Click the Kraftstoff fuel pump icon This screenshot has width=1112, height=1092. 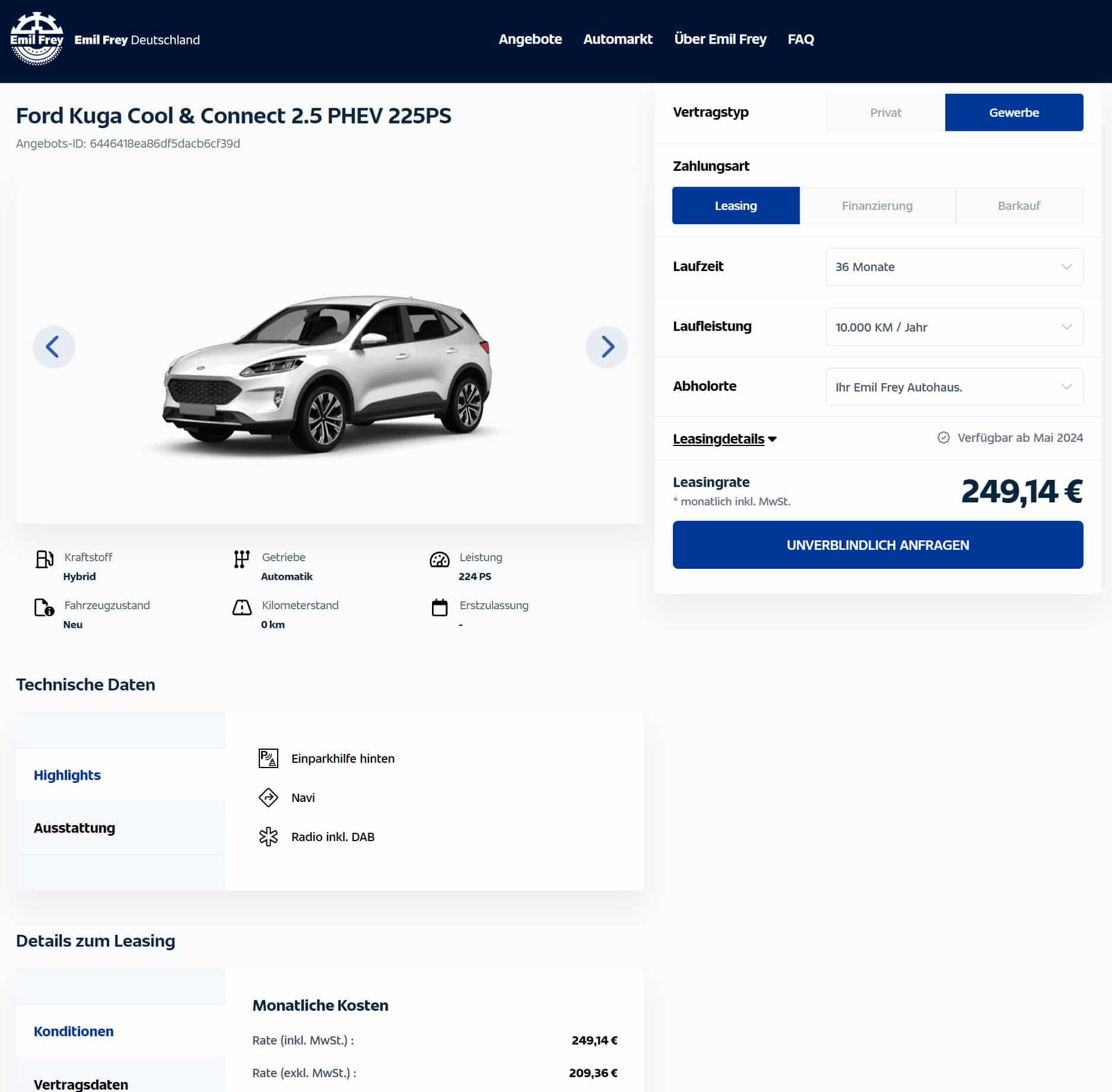(45, 559)
